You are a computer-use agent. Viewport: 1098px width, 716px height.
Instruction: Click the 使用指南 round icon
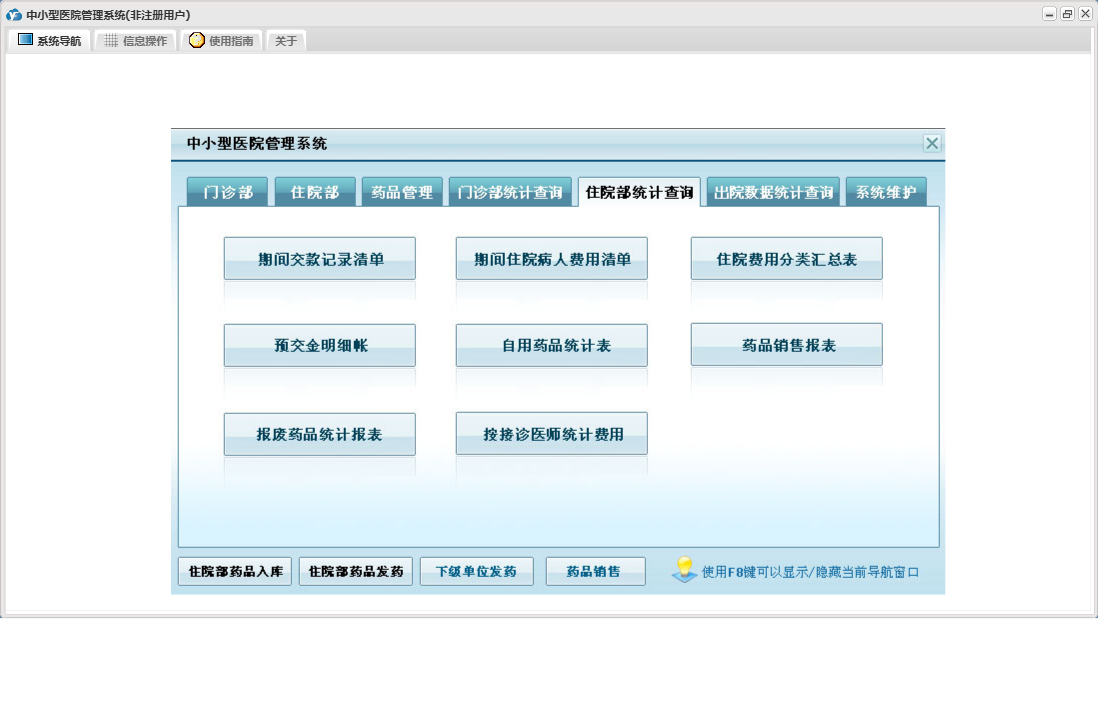pos(197,40)
